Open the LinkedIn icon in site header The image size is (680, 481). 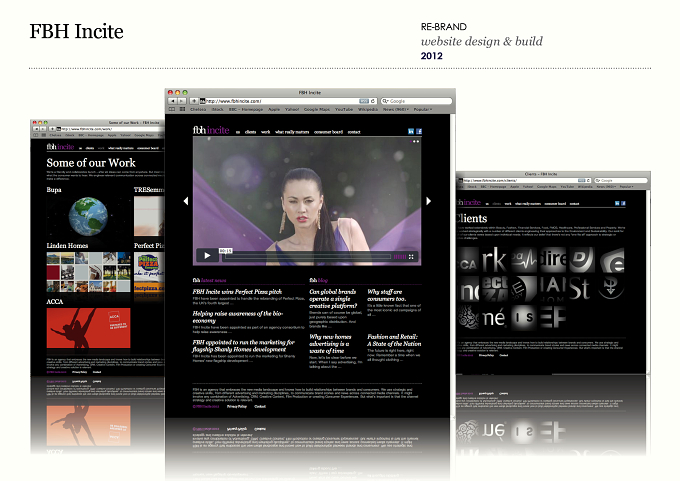pos(411,131)
